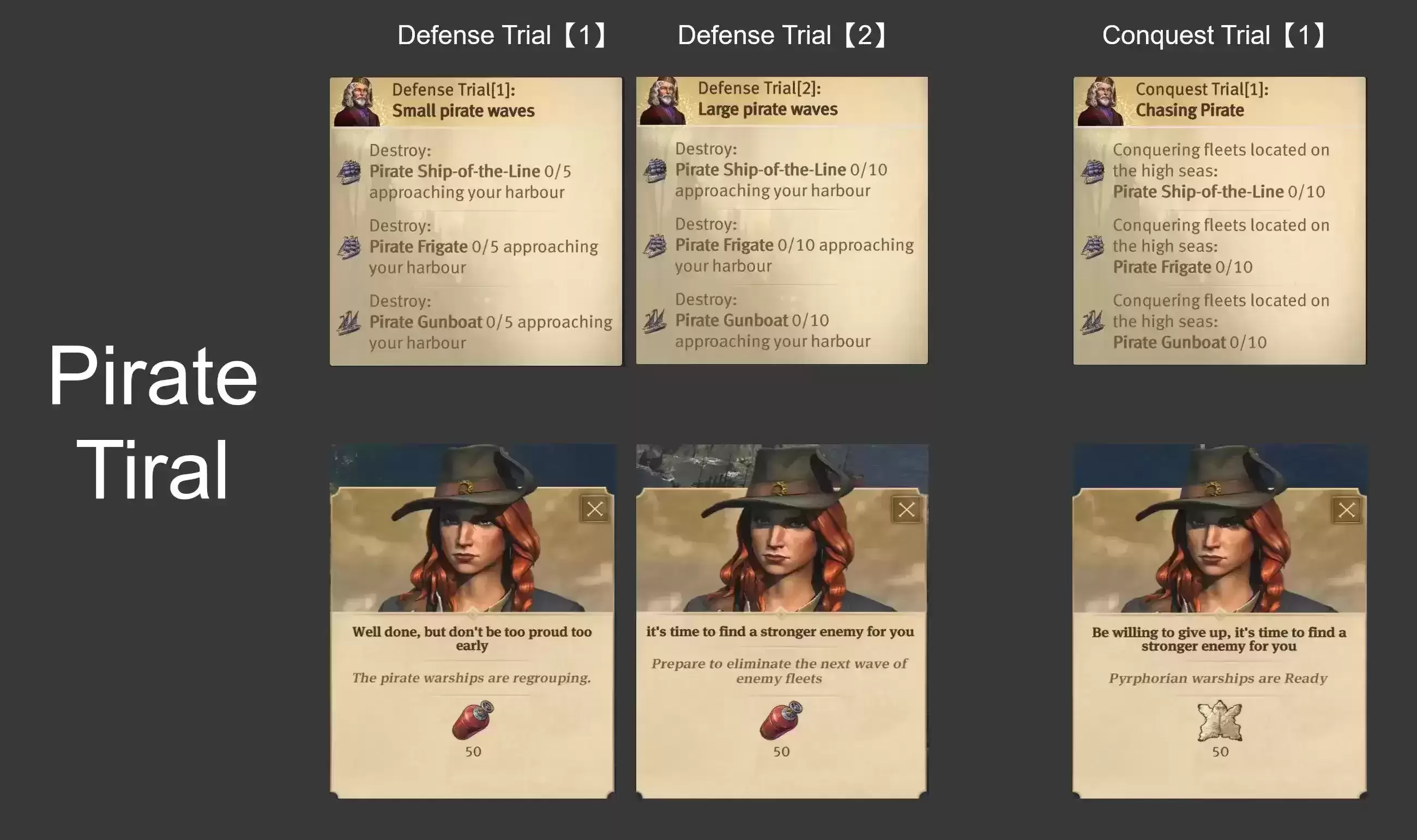Screen dimensions: 1417x840
Task: Click Ship-of-the-Line icon in Defense Trial[2] panel
Action: click(655, 171)
